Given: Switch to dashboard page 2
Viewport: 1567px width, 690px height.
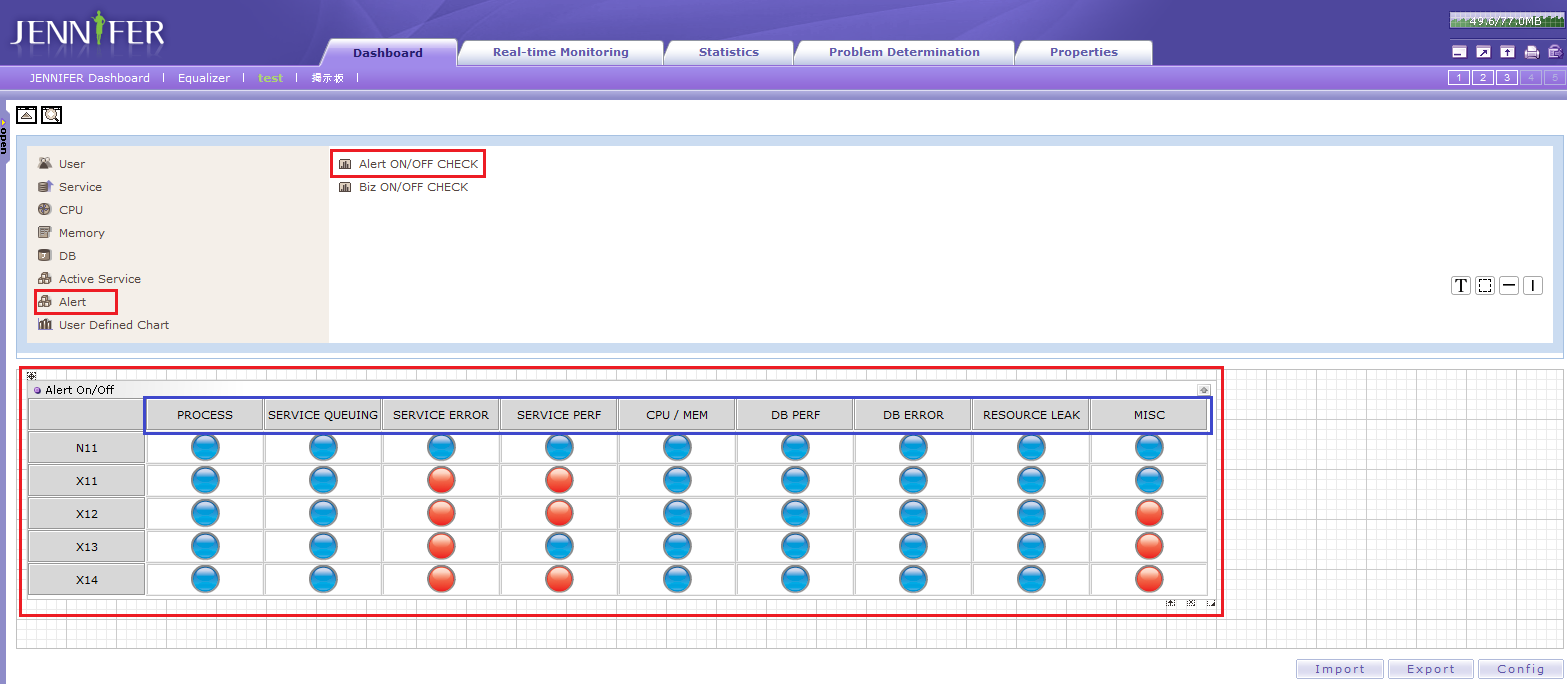Looking at the screenshot, I should point(1483,78).
